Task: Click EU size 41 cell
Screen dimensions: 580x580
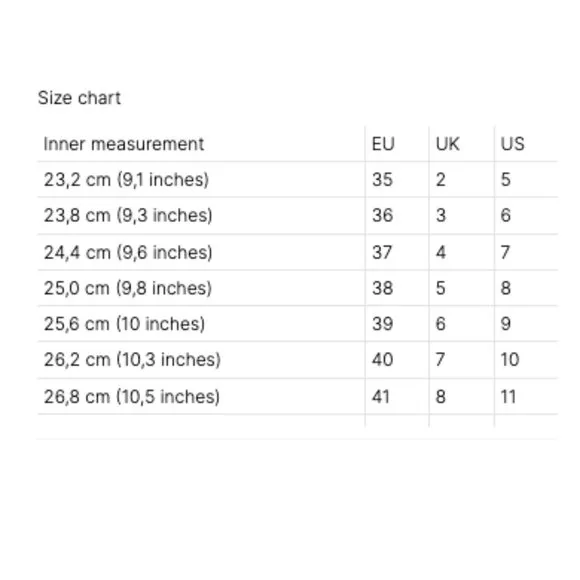Action: pyautogui.click(x=381, y=397)
